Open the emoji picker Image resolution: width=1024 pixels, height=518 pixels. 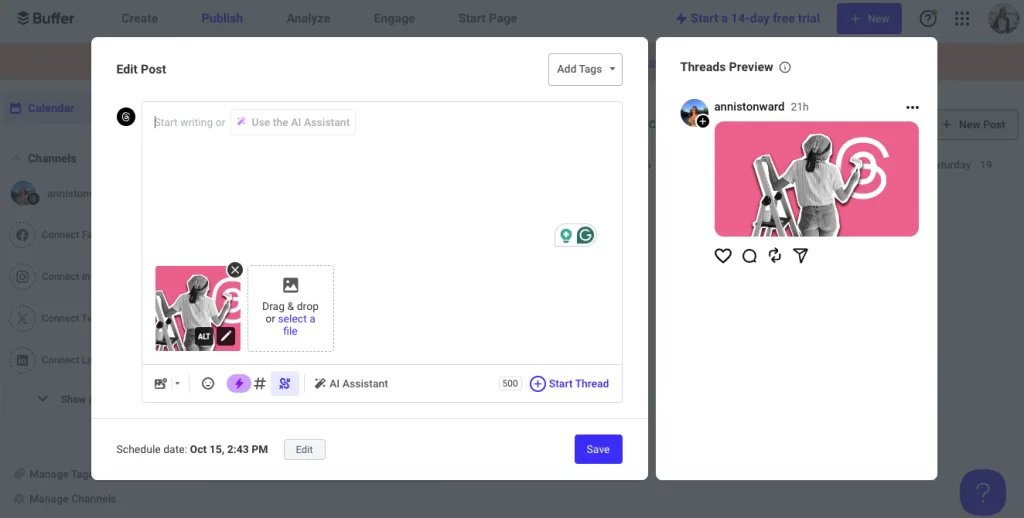(x=208, y=383)
